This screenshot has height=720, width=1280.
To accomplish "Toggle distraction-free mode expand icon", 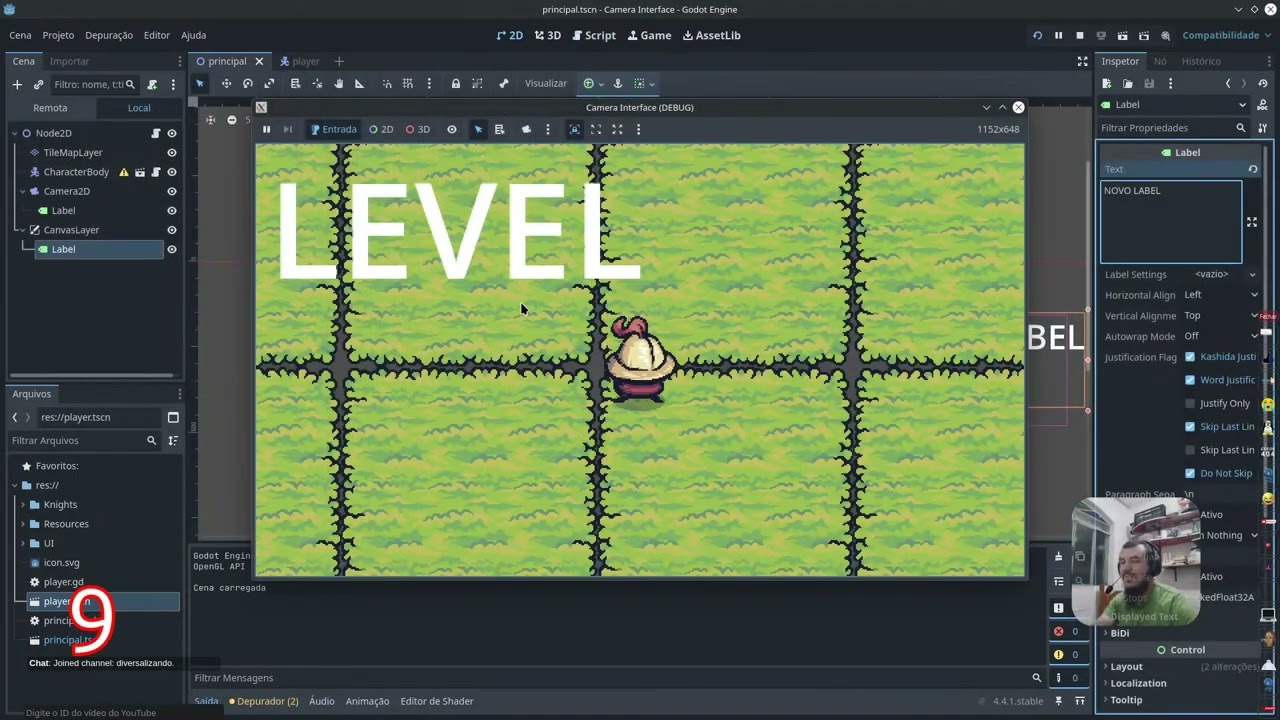I will (x=1082, y=61).
